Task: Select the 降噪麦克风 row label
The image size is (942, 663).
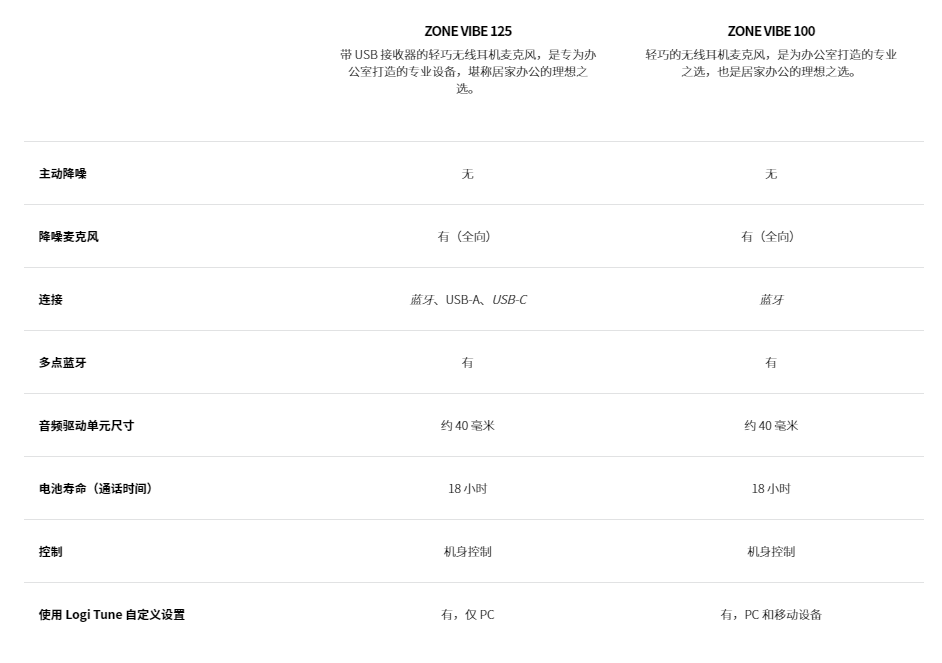Action: [x=68, y=237]
